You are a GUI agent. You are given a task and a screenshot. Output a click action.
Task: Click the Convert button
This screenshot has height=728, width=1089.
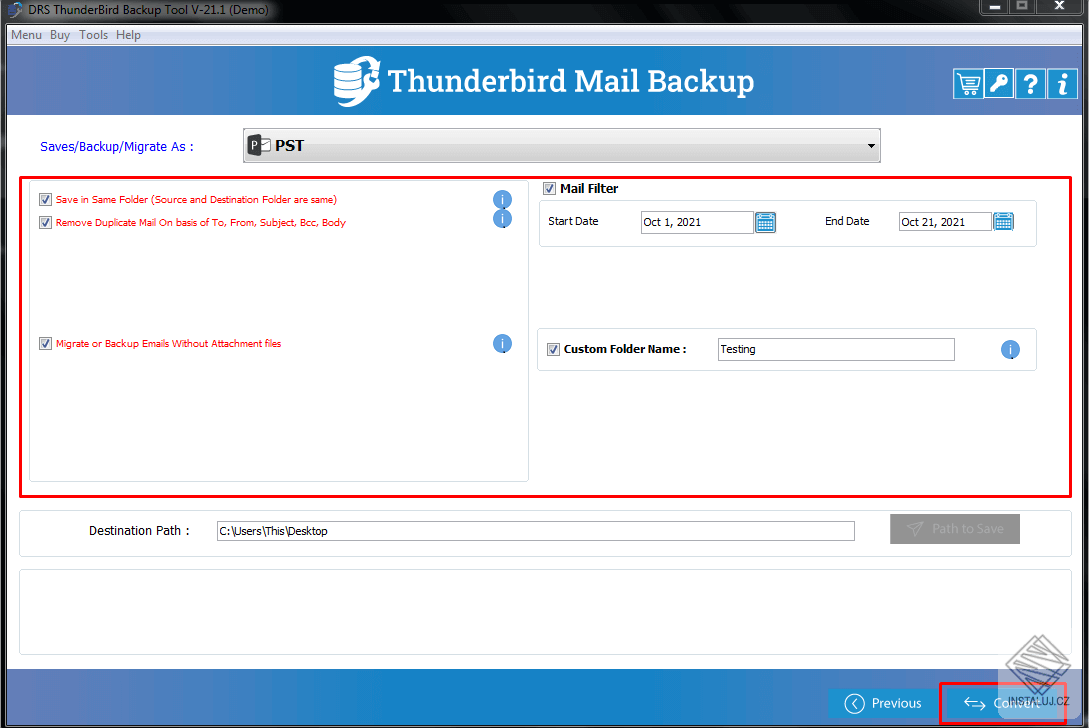click(x=1003, y=704)
